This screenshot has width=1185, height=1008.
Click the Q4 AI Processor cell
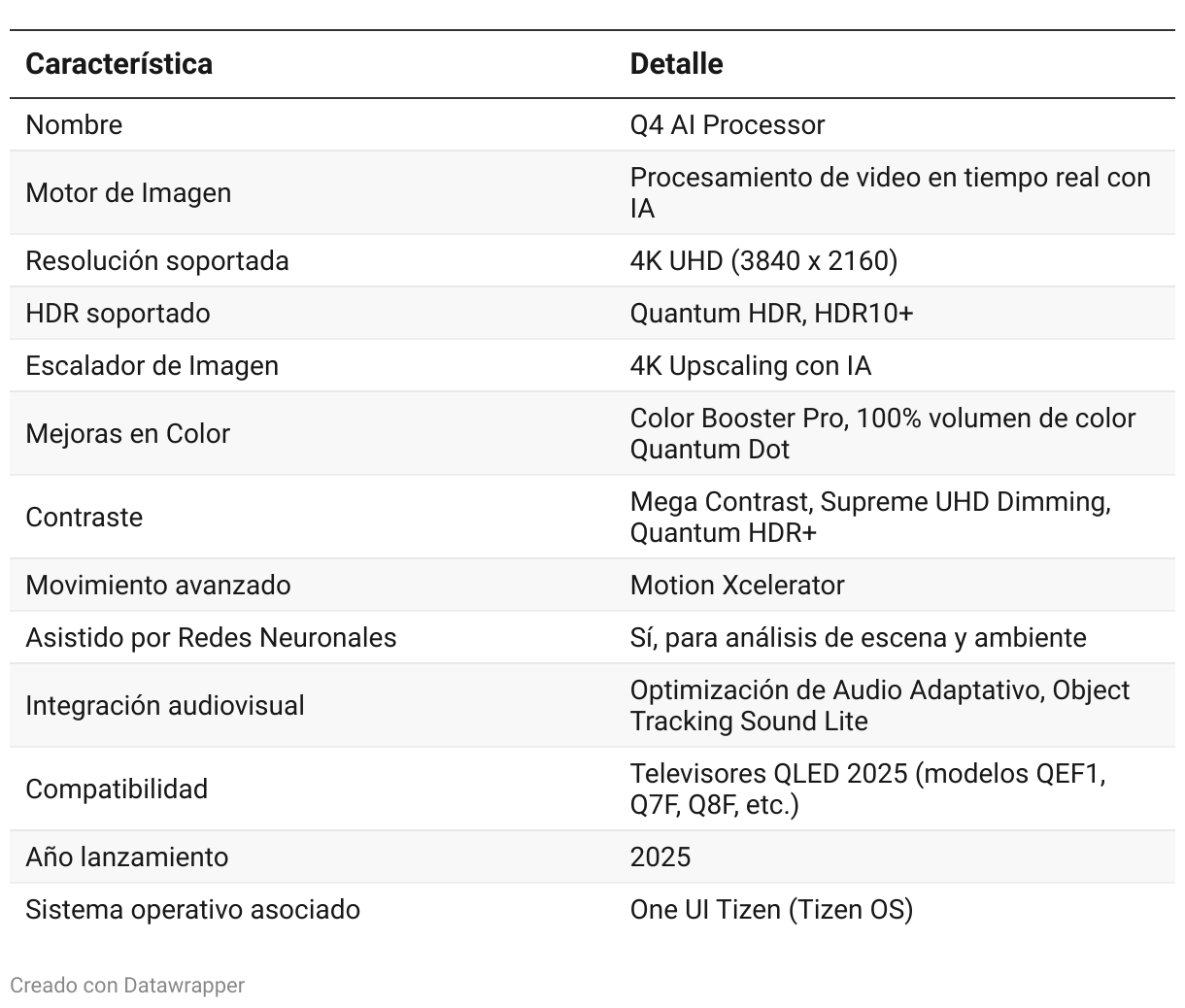tap(727, 125)
